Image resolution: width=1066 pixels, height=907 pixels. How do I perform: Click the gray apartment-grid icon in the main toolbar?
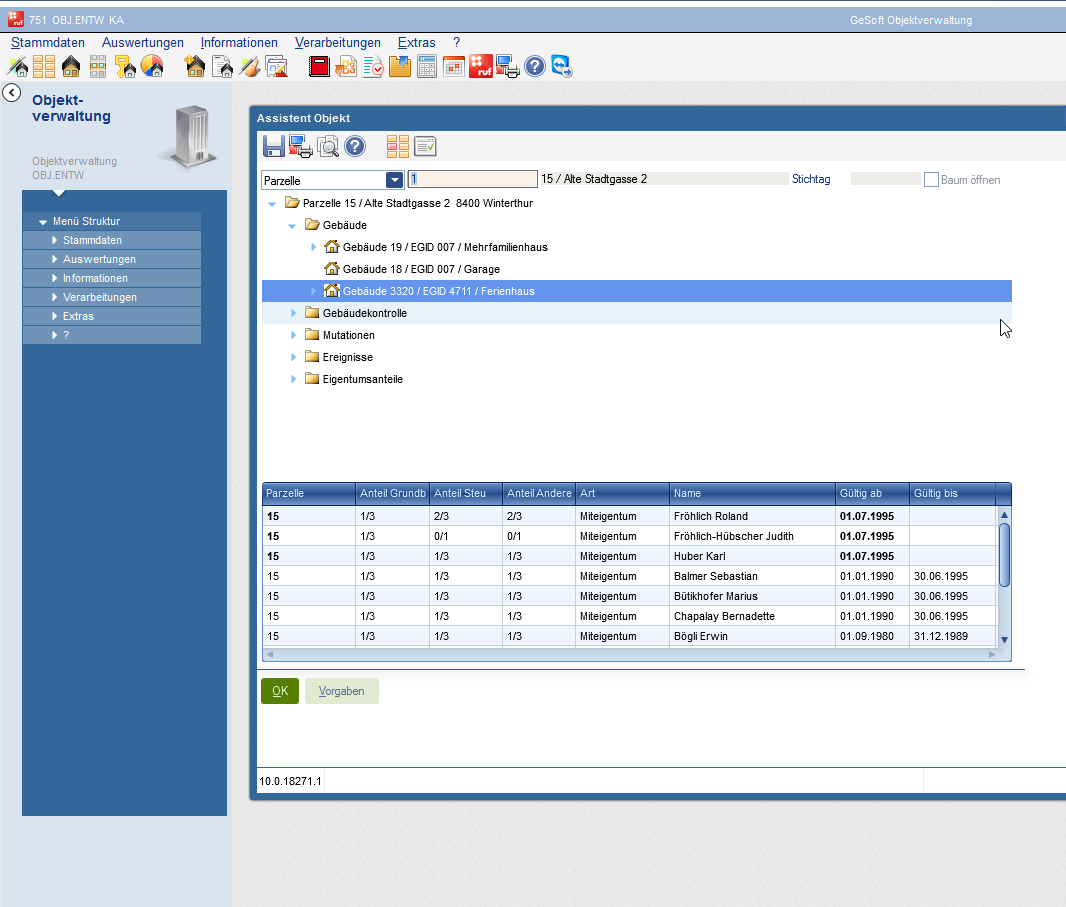pos(98,67)
